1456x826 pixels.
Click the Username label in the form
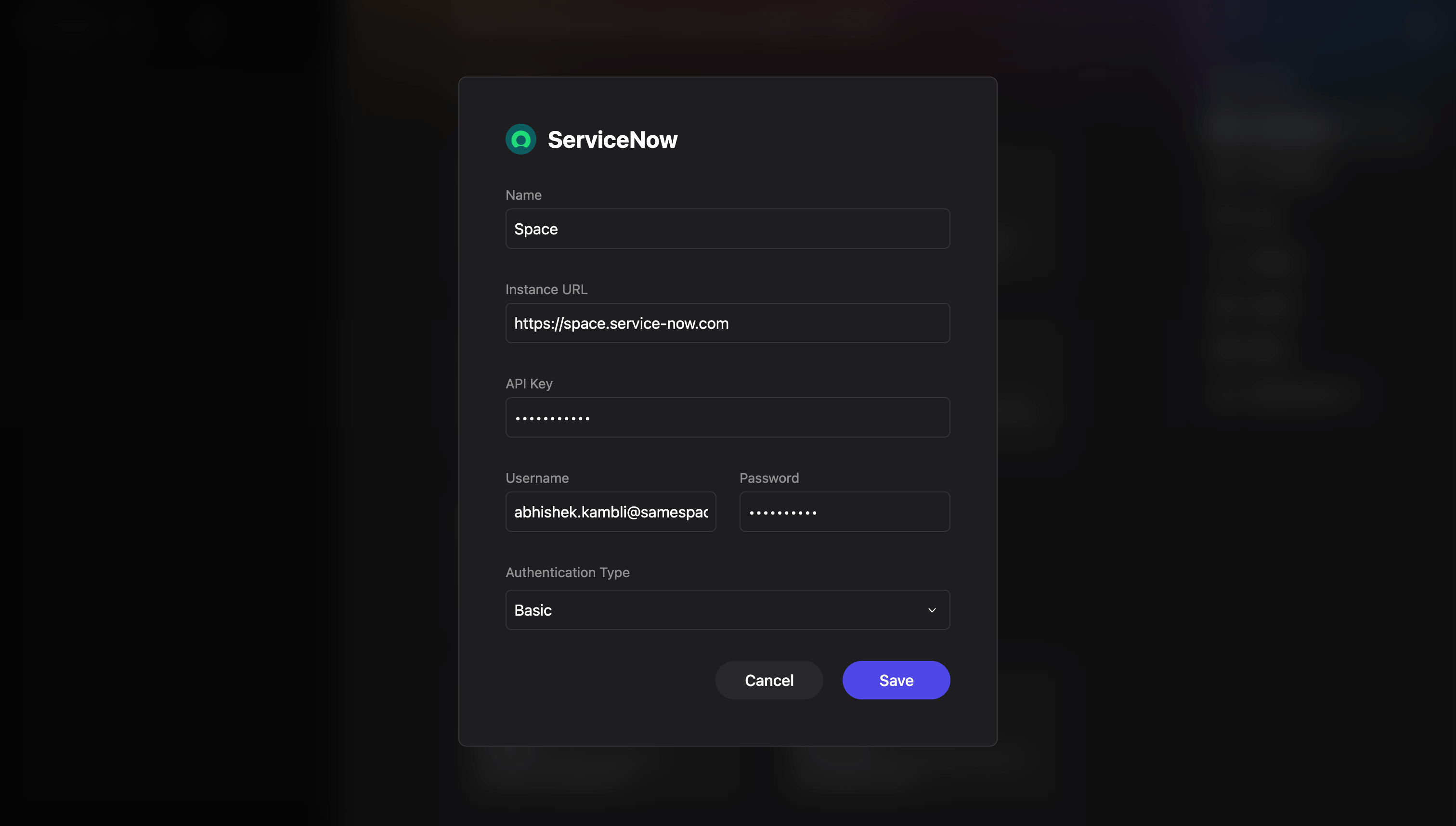pyautogui.click(x=537, y=478)
